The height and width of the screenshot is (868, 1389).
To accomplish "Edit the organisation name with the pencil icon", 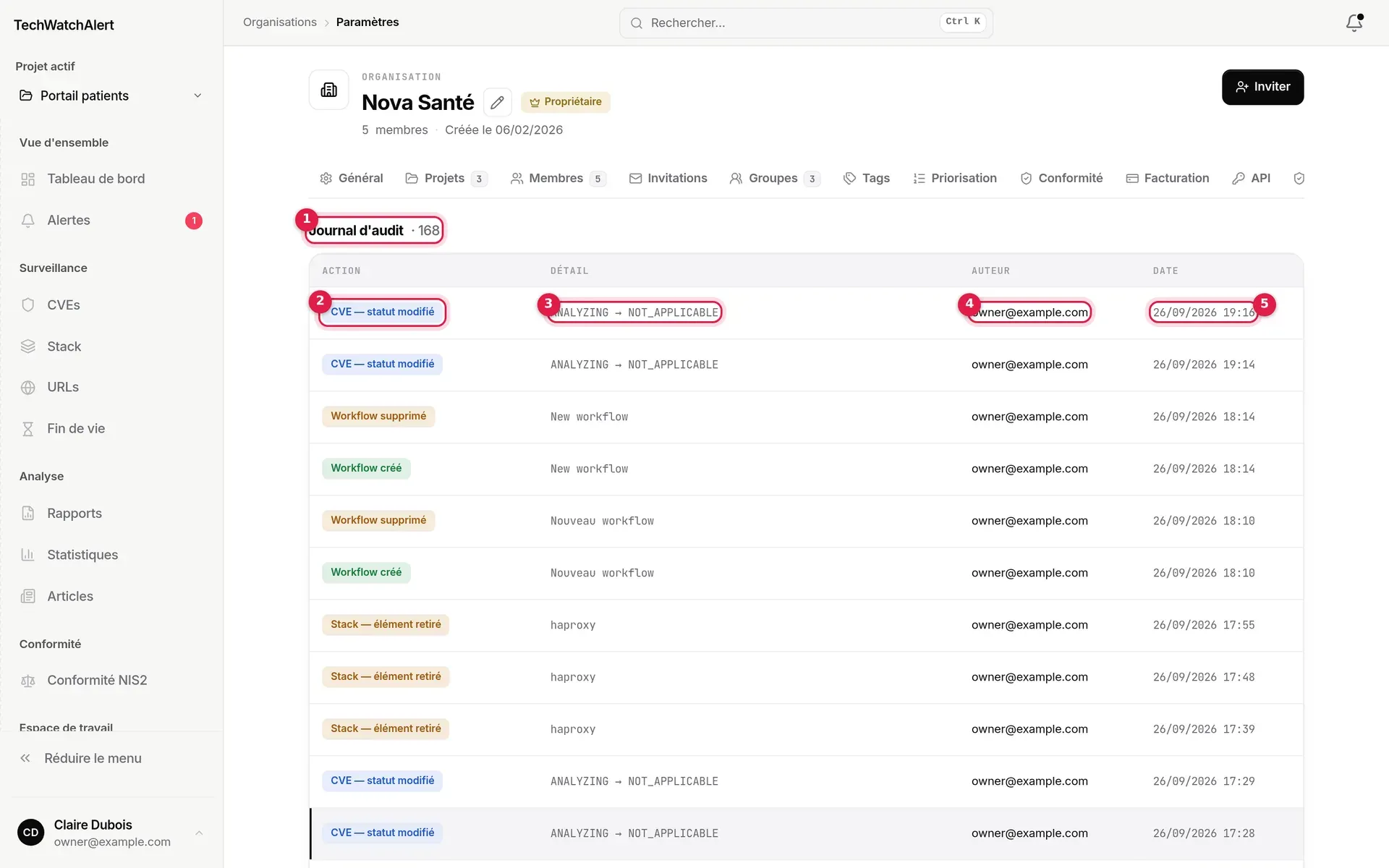I will click(497, 103).
